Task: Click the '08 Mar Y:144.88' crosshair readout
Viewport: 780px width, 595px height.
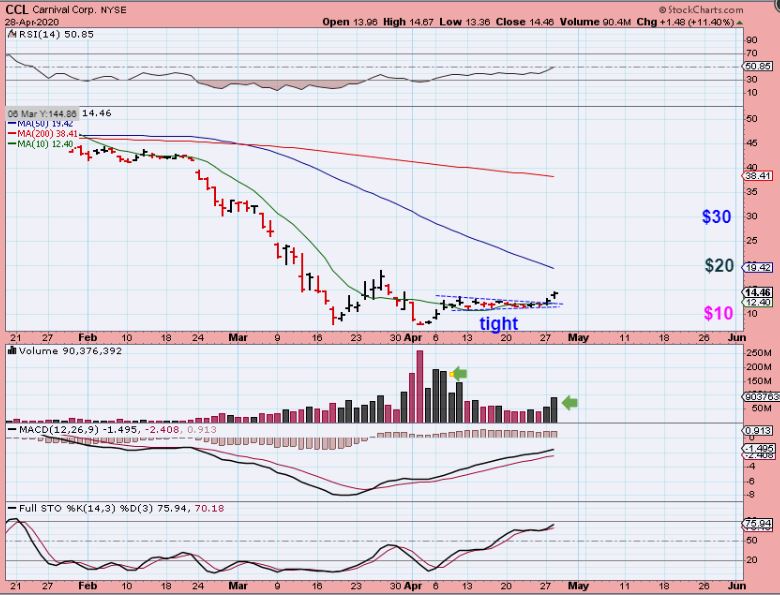Action: click(x=42, y=113)
